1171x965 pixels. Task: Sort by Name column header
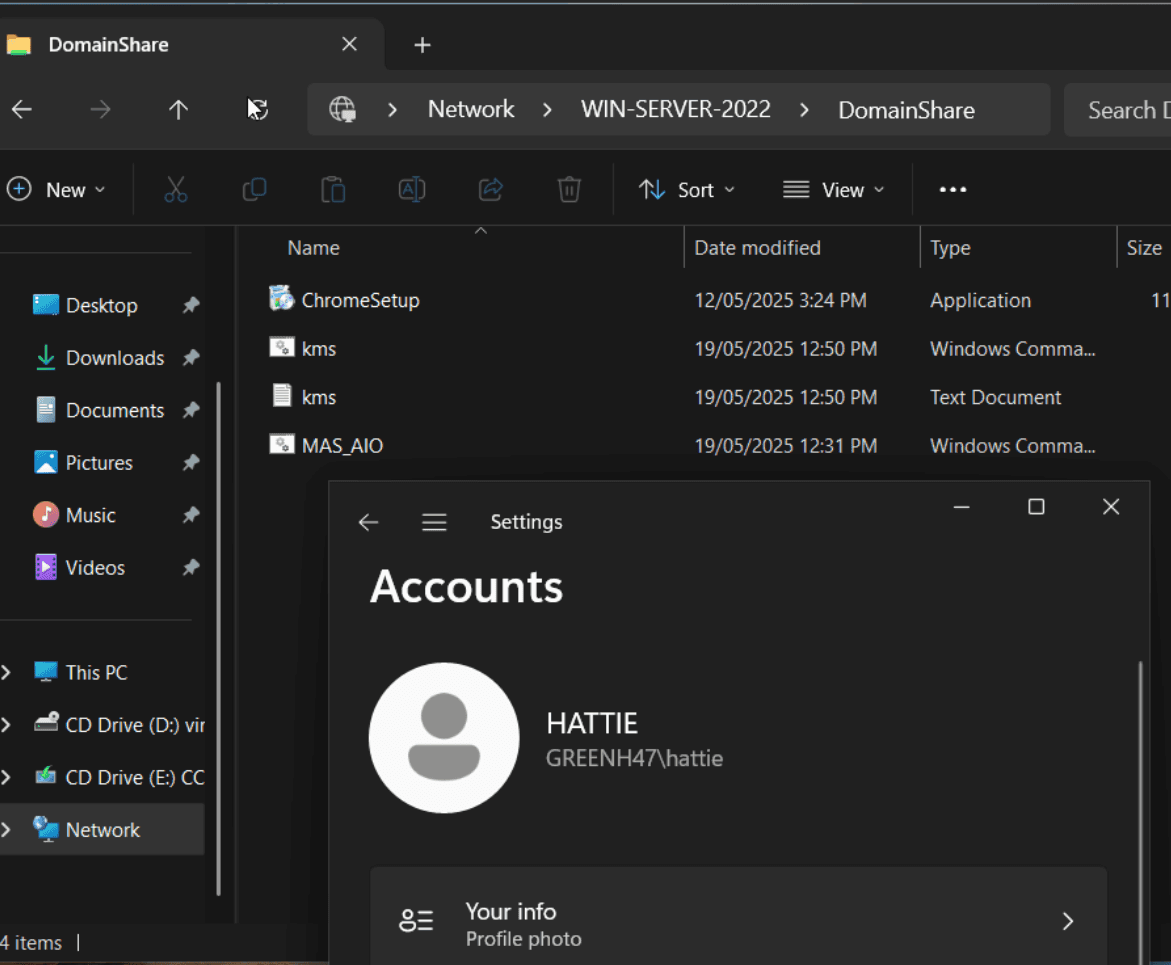tap(314, 248)
